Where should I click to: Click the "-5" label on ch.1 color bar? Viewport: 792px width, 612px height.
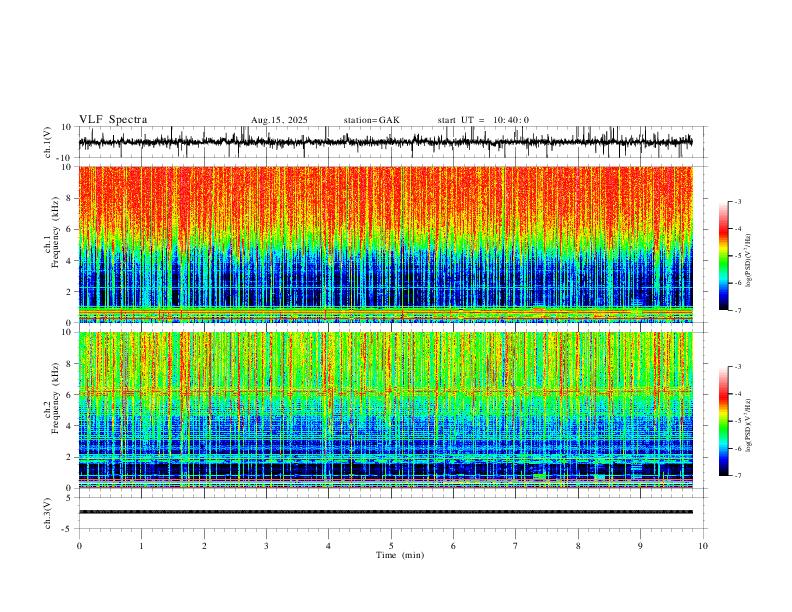coord(737,256)
